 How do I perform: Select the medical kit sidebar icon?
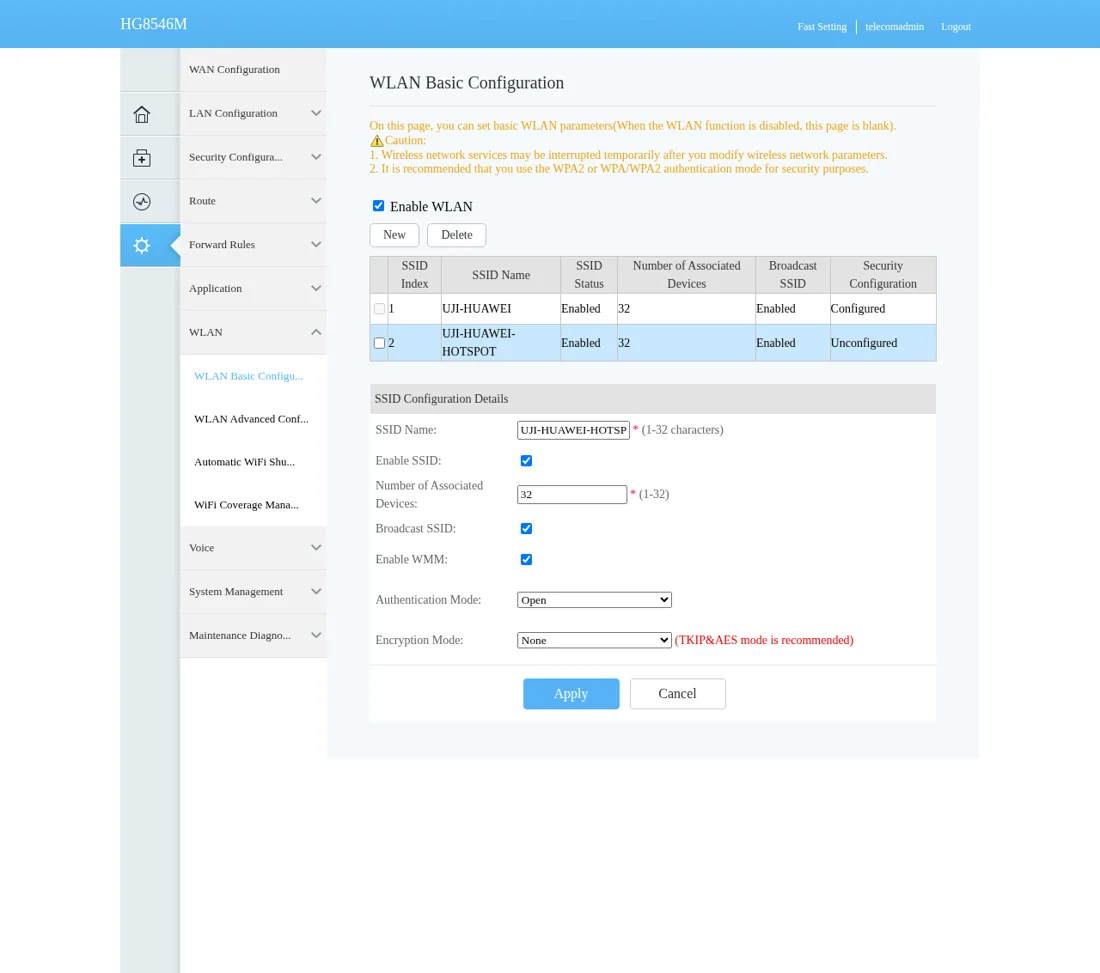[x=142, y=158]
